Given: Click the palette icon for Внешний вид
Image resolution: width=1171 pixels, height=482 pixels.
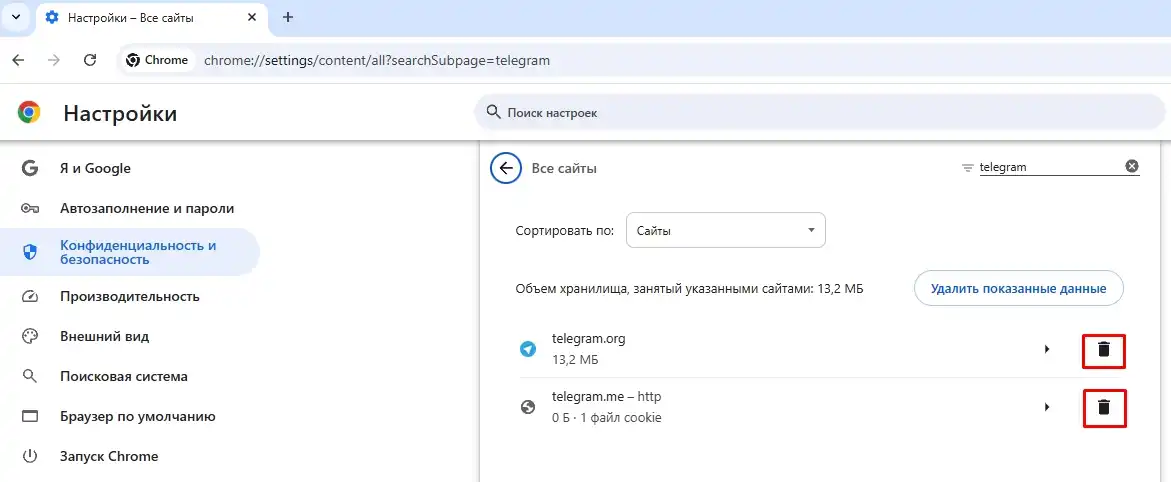Looking at the screenshot, I should 30,336.
